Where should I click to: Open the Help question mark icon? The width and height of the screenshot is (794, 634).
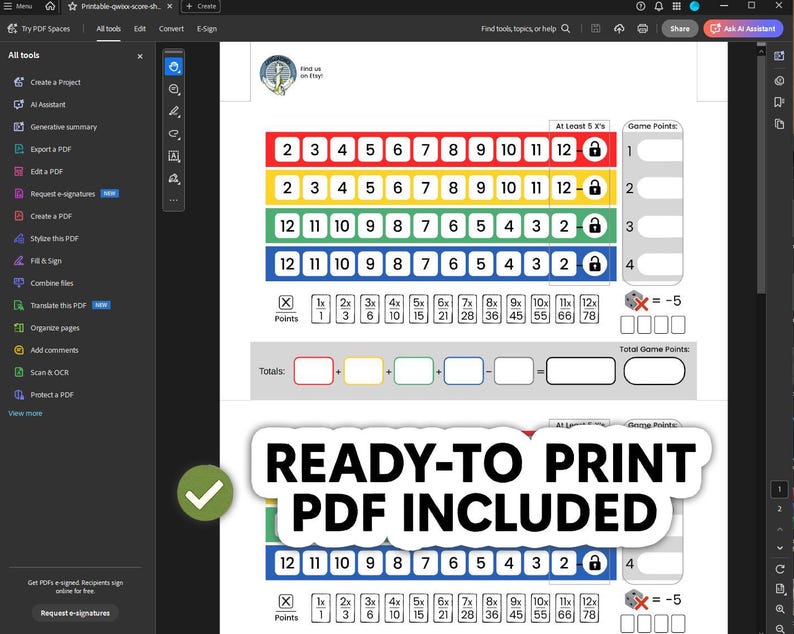pyautogui.click(x=641, y=6)
